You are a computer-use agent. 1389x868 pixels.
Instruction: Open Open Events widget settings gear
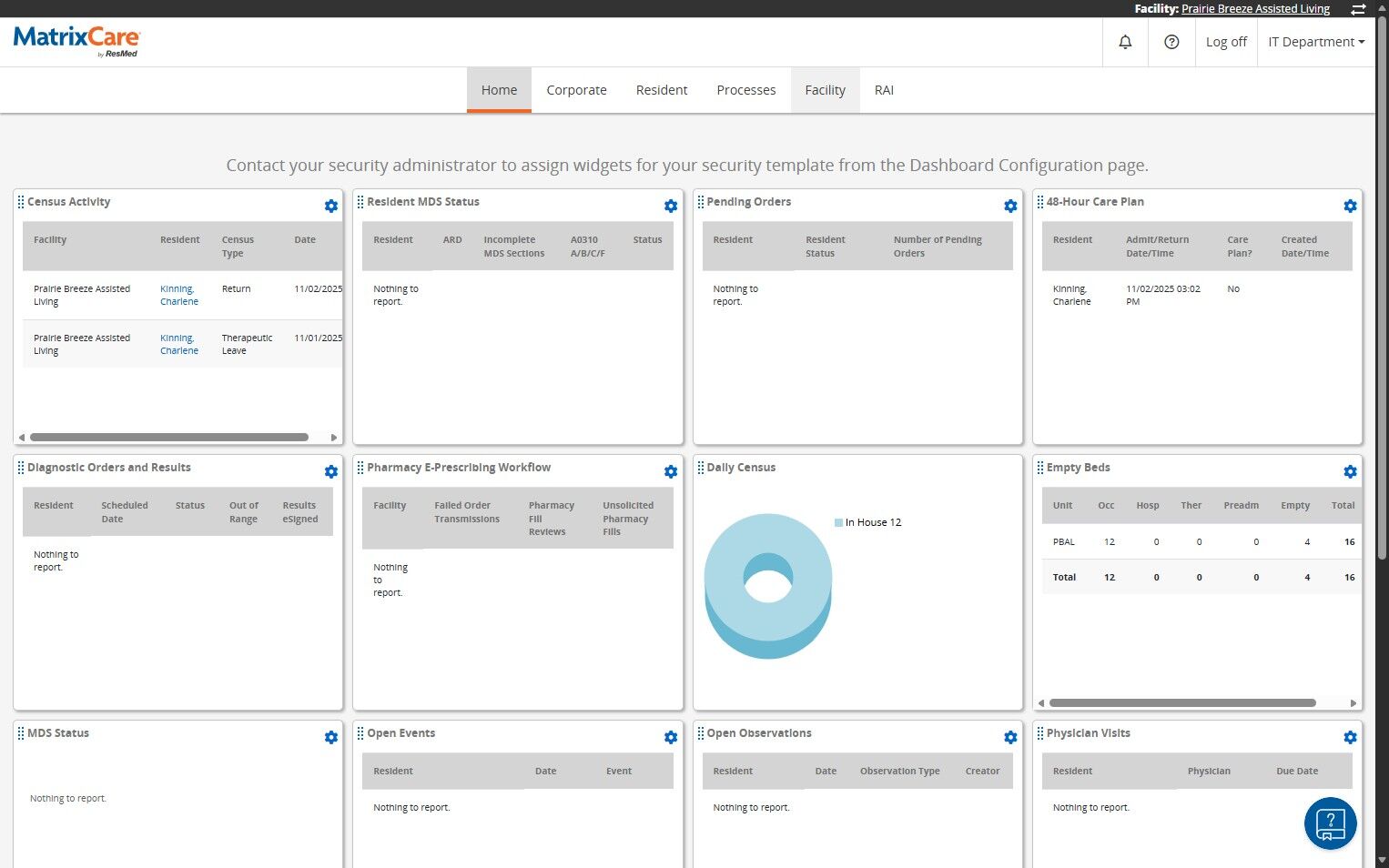tap(671, 737)
